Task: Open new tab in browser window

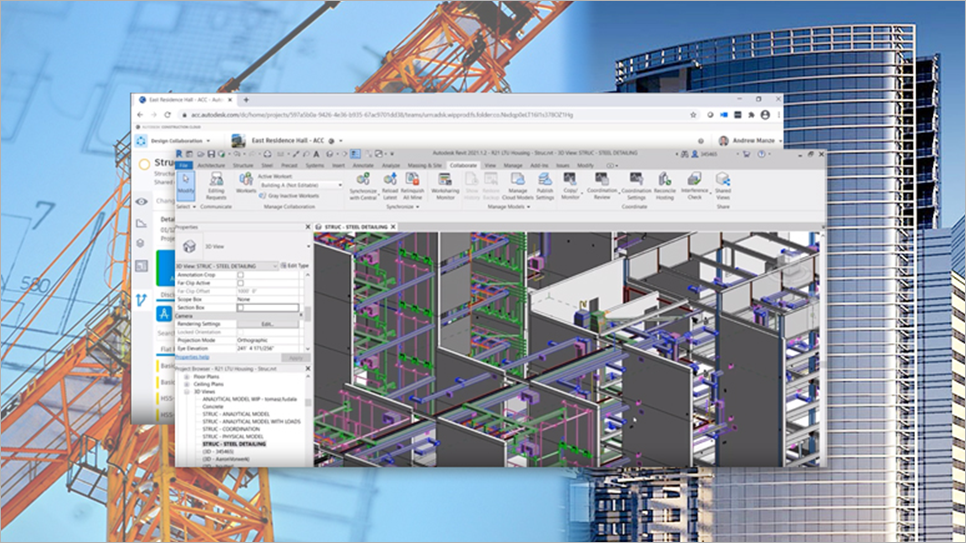Action: [246, 100]
